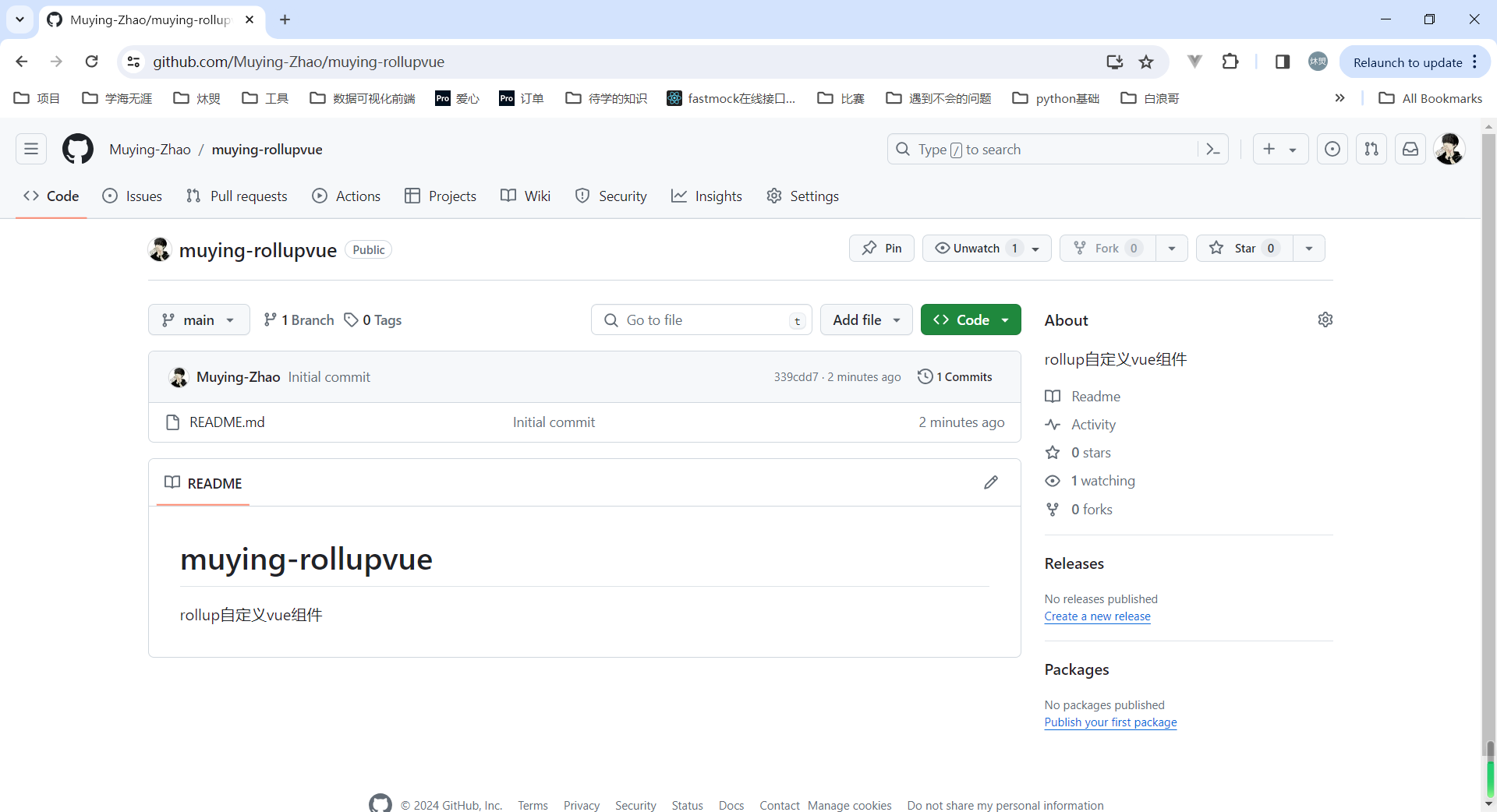Open the Pull requests shortcut icon in header

tap(1371, 149)
